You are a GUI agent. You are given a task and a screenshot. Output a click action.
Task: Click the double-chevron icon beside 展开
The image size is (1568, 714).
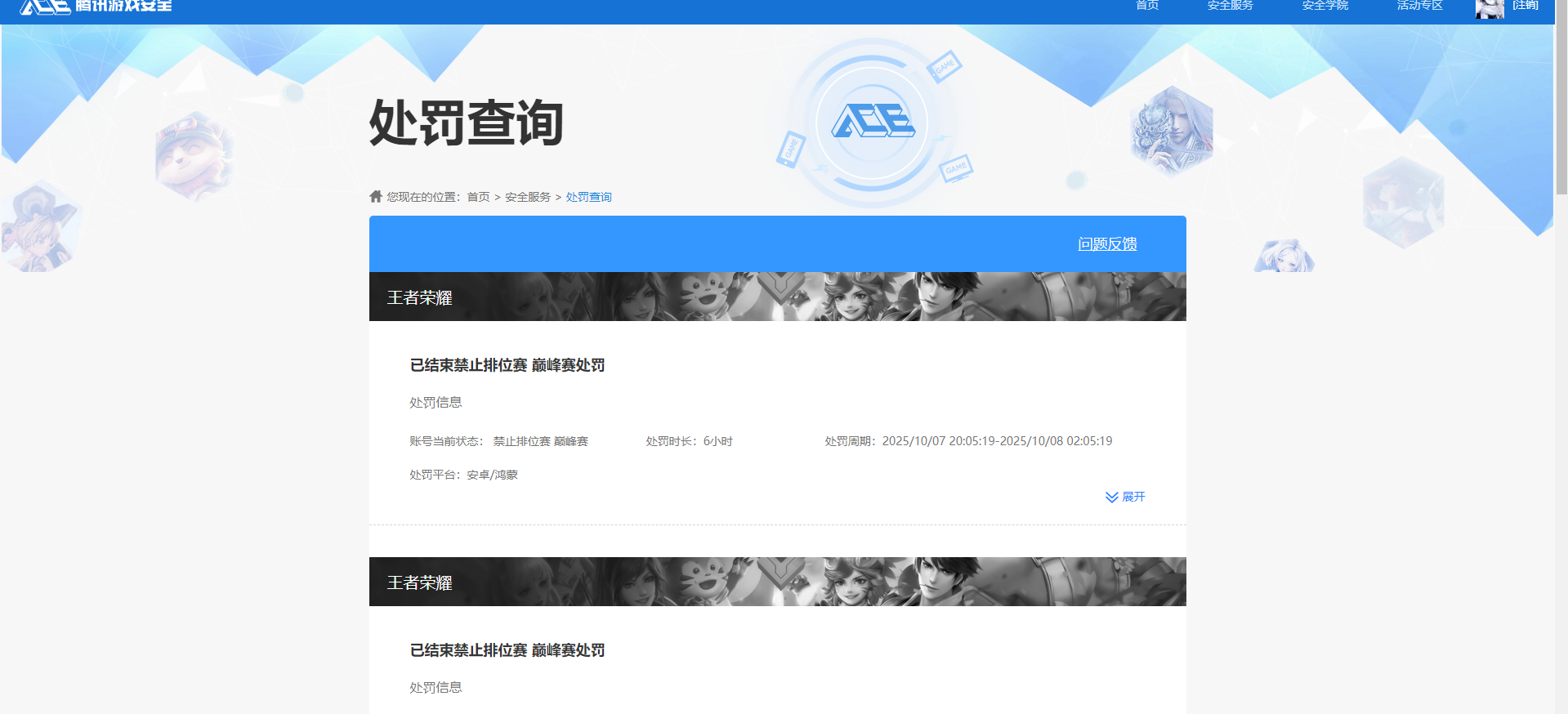pyautogui.click(x=1111, y=497)
